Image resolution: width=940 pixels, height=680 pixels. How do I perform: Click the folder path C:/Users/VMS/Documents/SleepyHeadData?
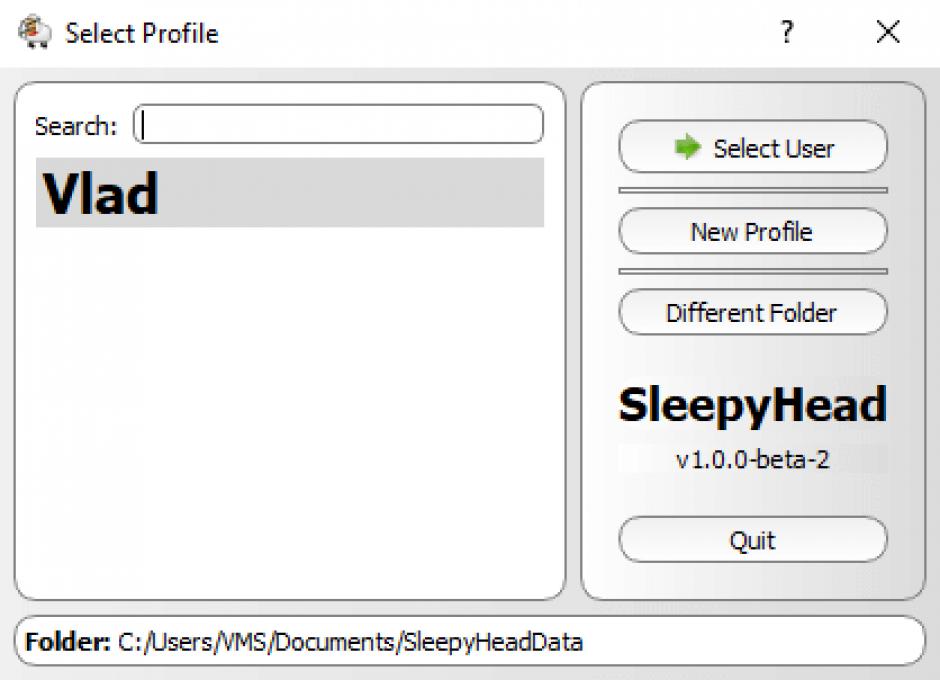point(350,642)
